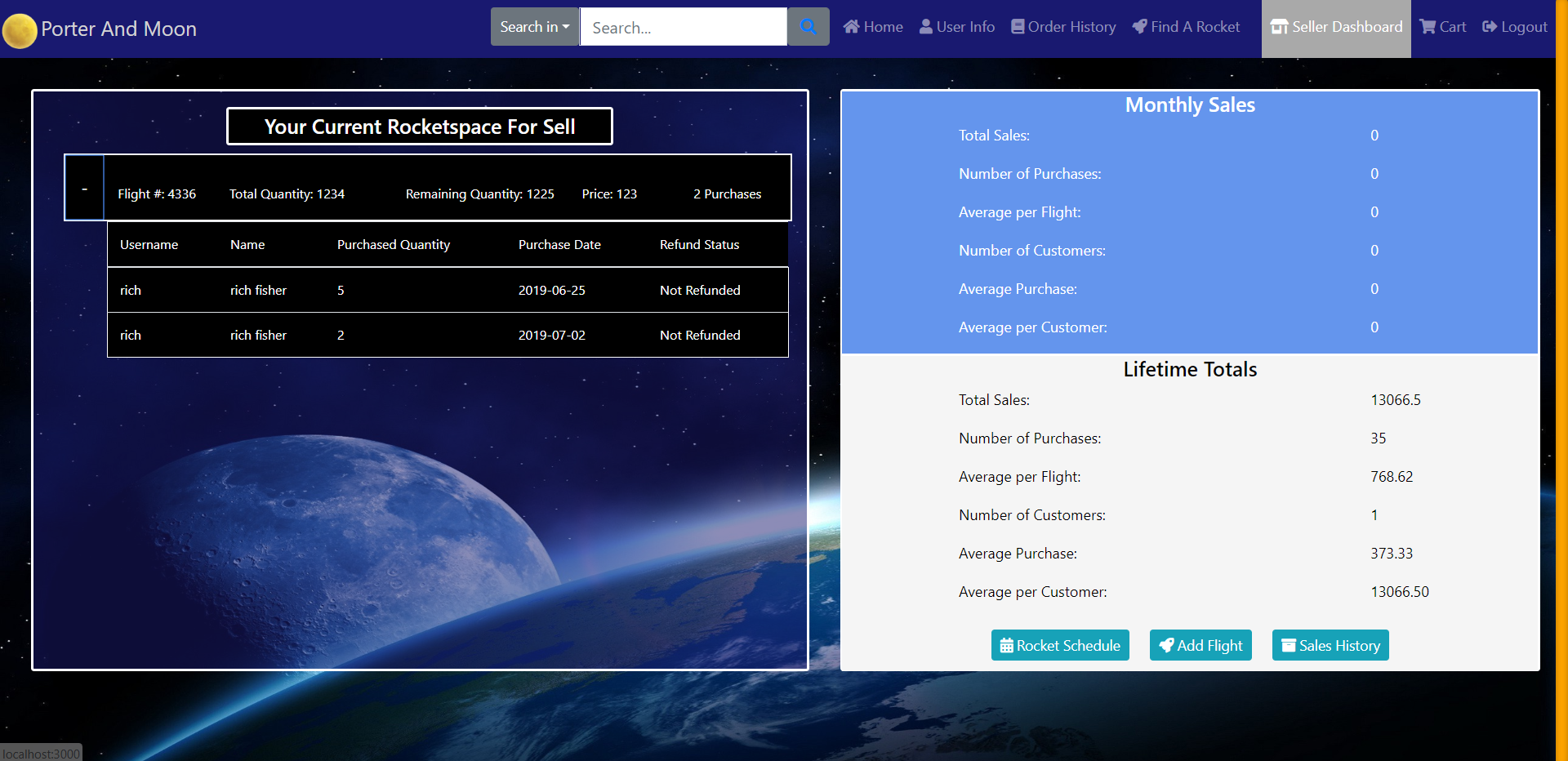Screen dimensions: 1568x761
Task: Collapse flight 4336 with minus button
Action: point(84,189)
